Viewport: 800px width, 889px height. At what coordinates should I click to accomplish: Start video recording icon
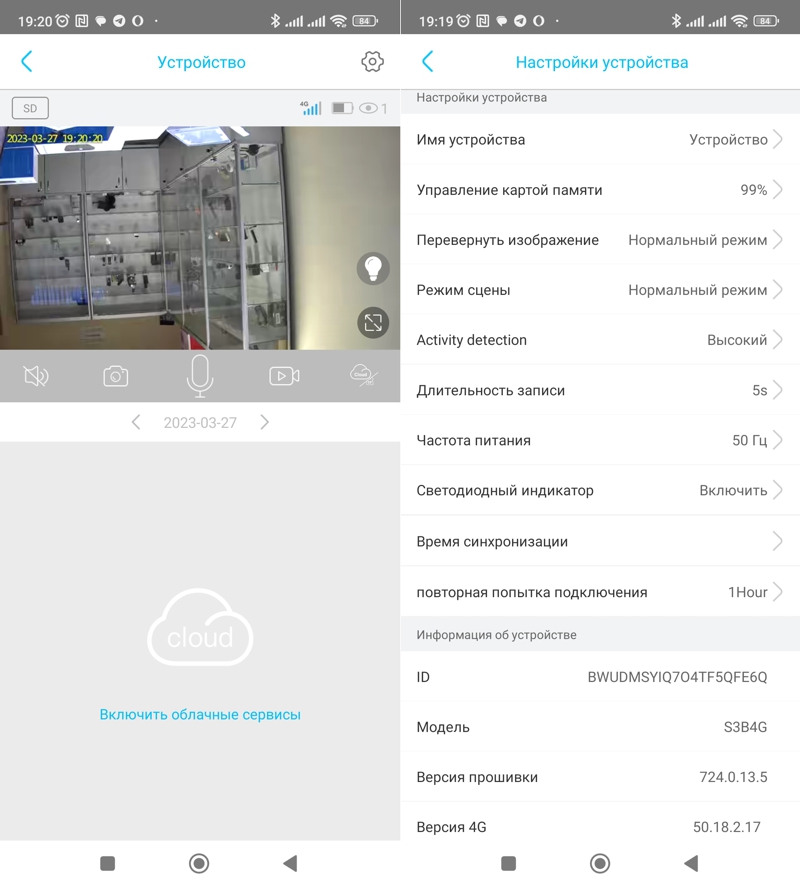(x=284, y=376)
